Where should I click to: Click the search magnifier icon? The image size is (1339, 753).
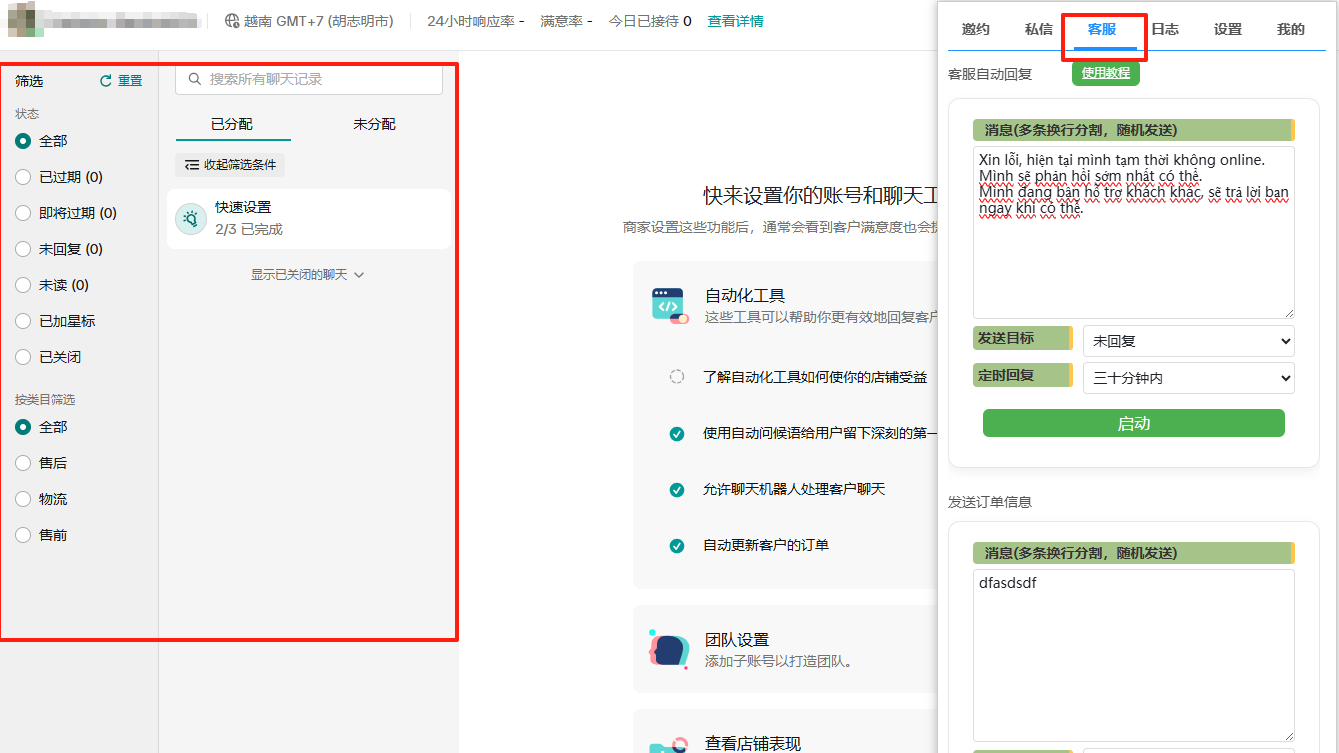(x=194, y=79)
